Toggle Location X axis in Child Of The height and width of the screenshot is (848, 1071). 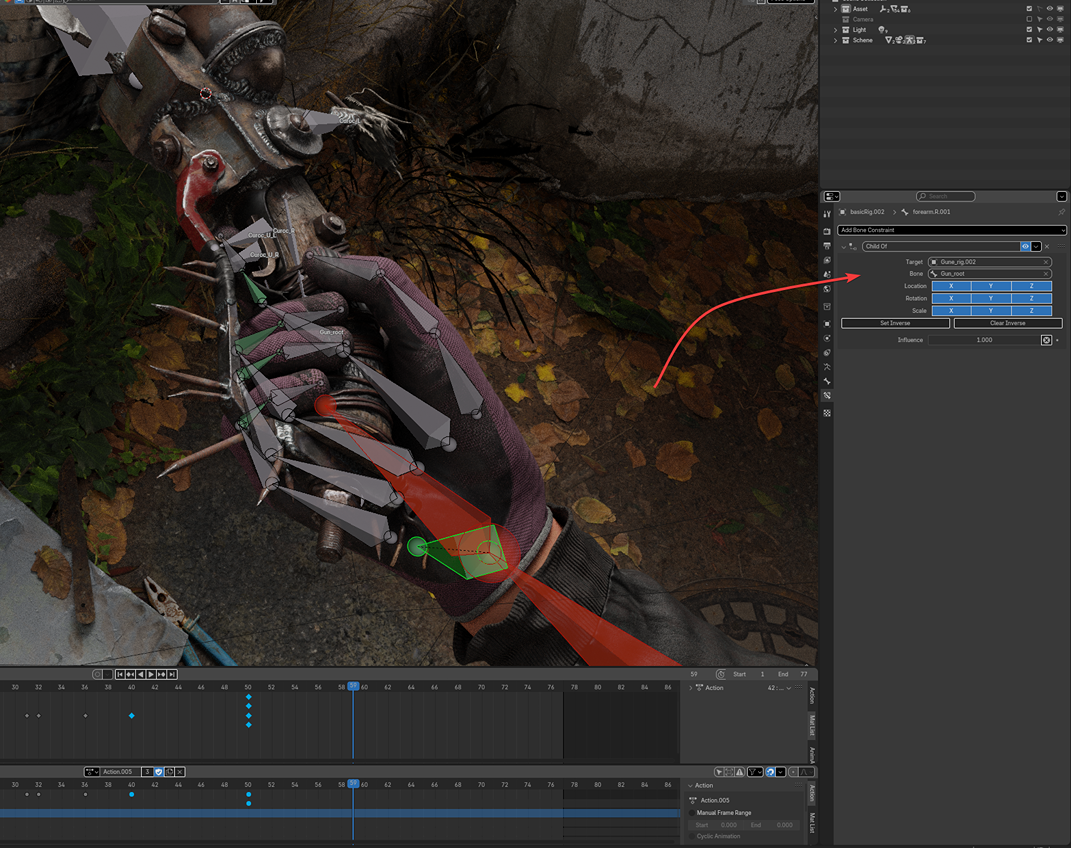pos(951,286)
